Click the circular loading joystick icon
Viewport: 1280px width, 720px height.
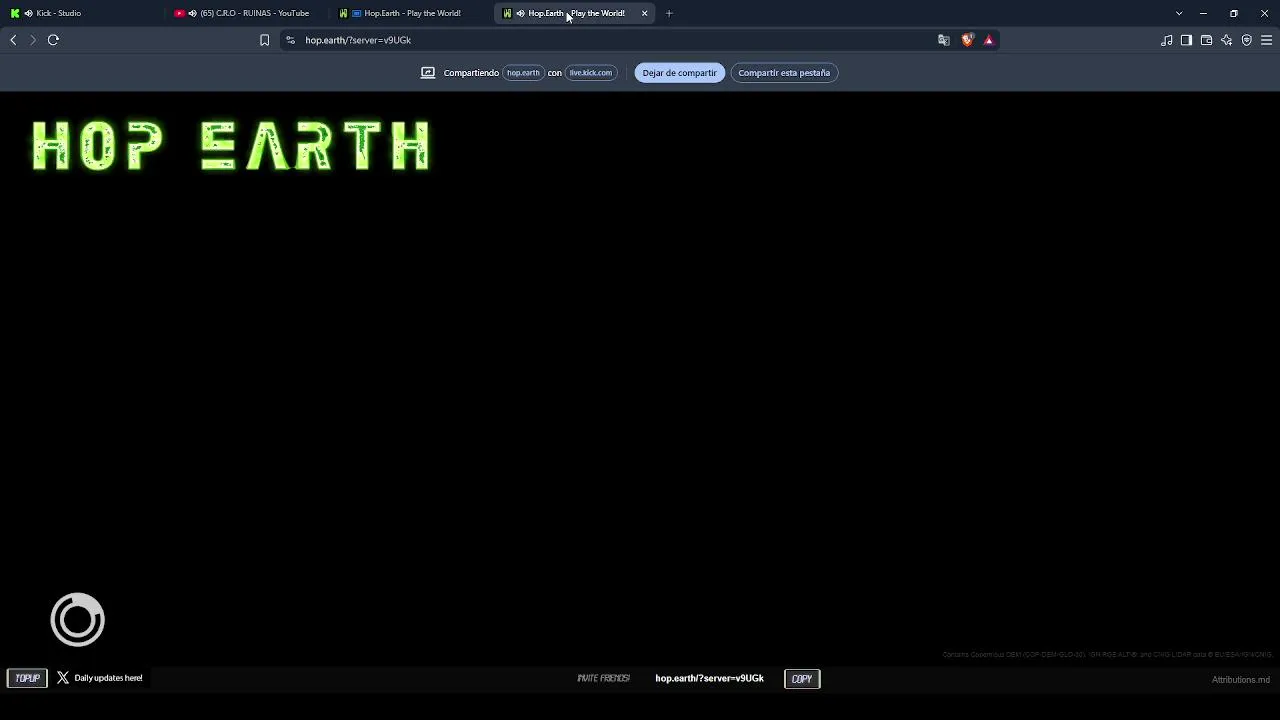tap(77, 620)
